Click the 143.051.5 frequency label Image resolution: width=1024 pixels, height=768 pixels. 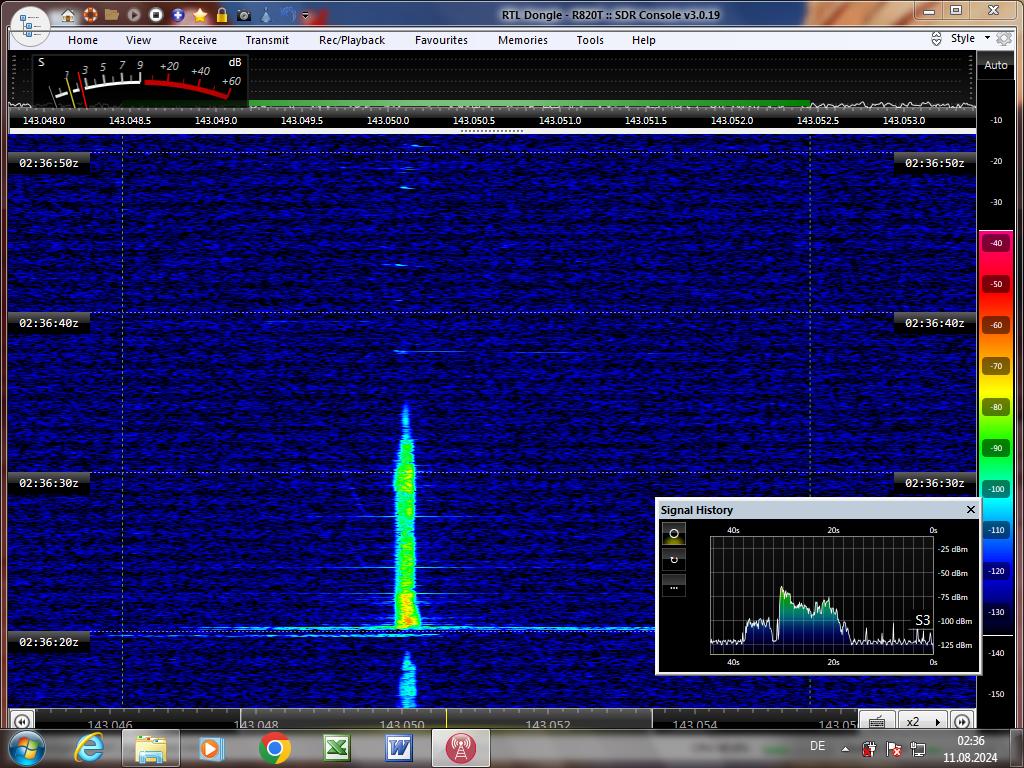(x=646, y=121)
